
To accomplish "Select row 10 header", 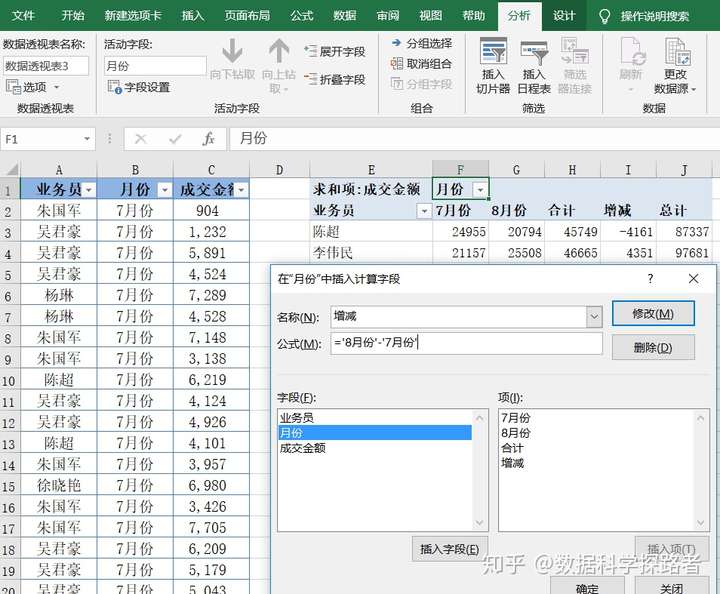I will [x=9, y=381].
